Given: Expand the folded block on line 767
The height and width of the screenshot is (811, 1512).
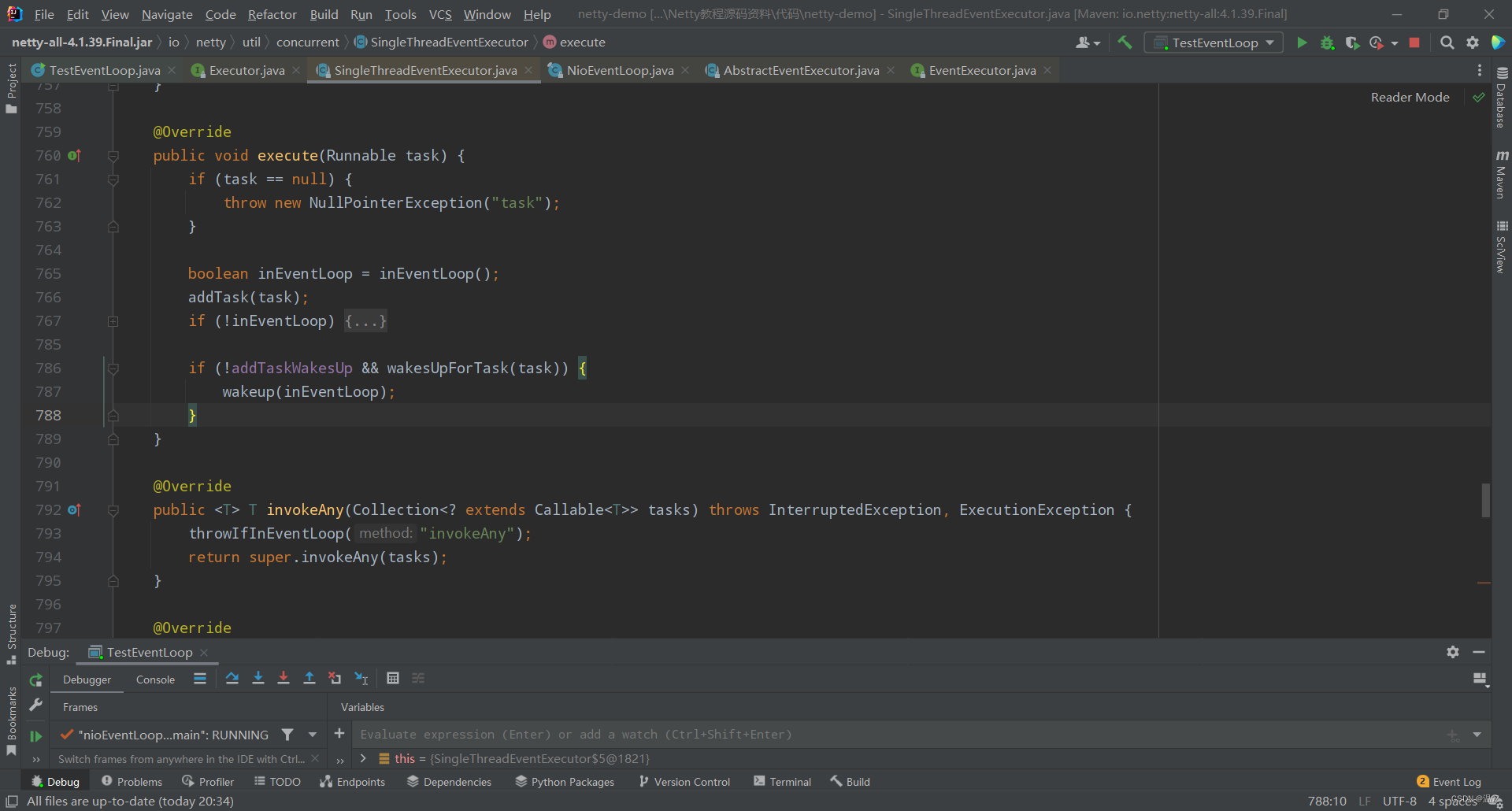Looking at the screenshot, I should (x=113, y=321).
